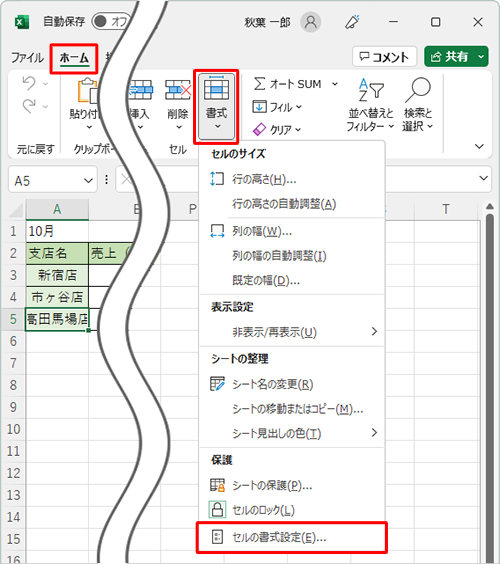Image resolution: width=500 pixels, height=564 pixels.
Task: Select 行の高さ(H)... menu item
Action: (292, 179)
